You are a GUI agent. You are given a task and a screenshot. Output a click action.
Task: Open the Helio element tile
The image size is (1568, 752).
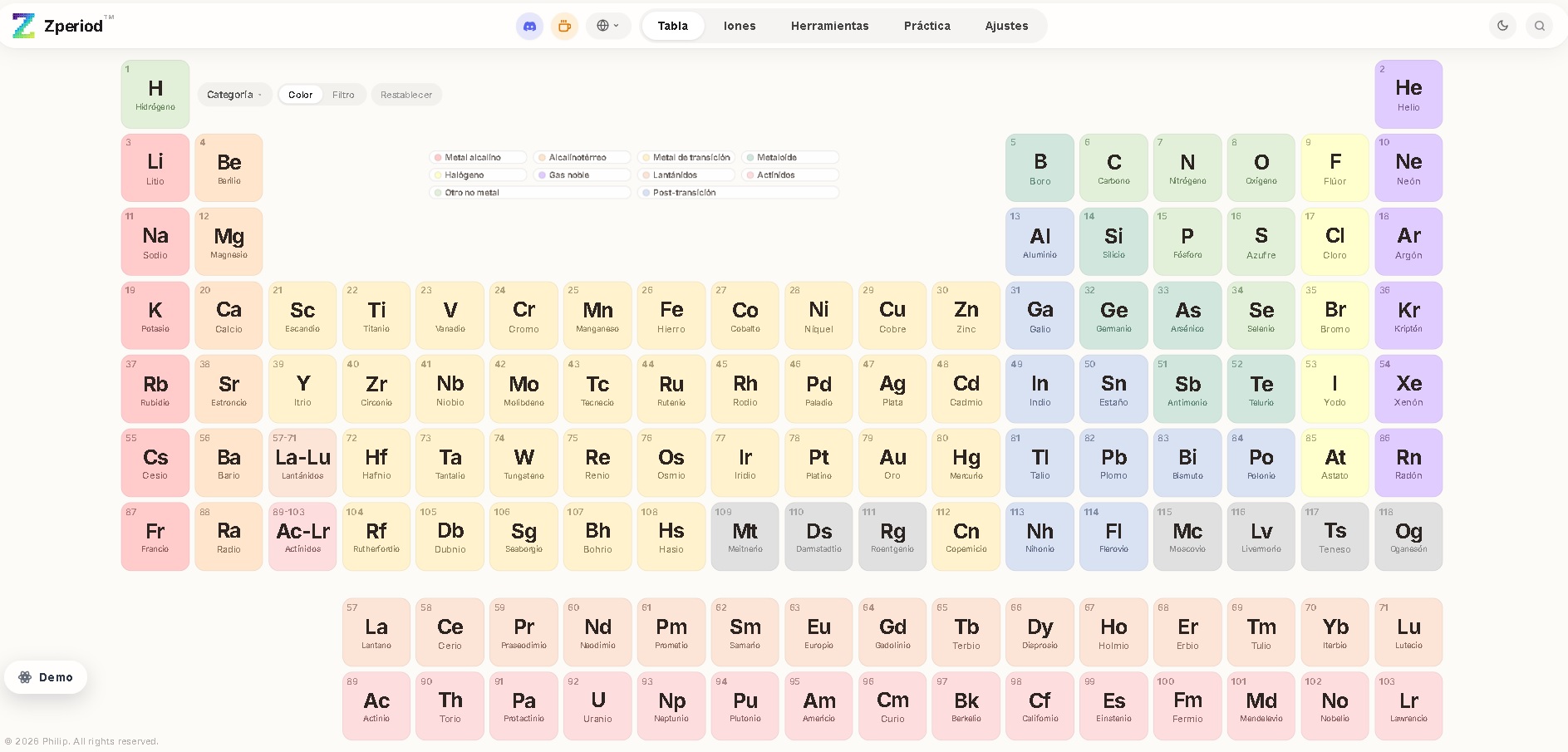coord(1408,95)
